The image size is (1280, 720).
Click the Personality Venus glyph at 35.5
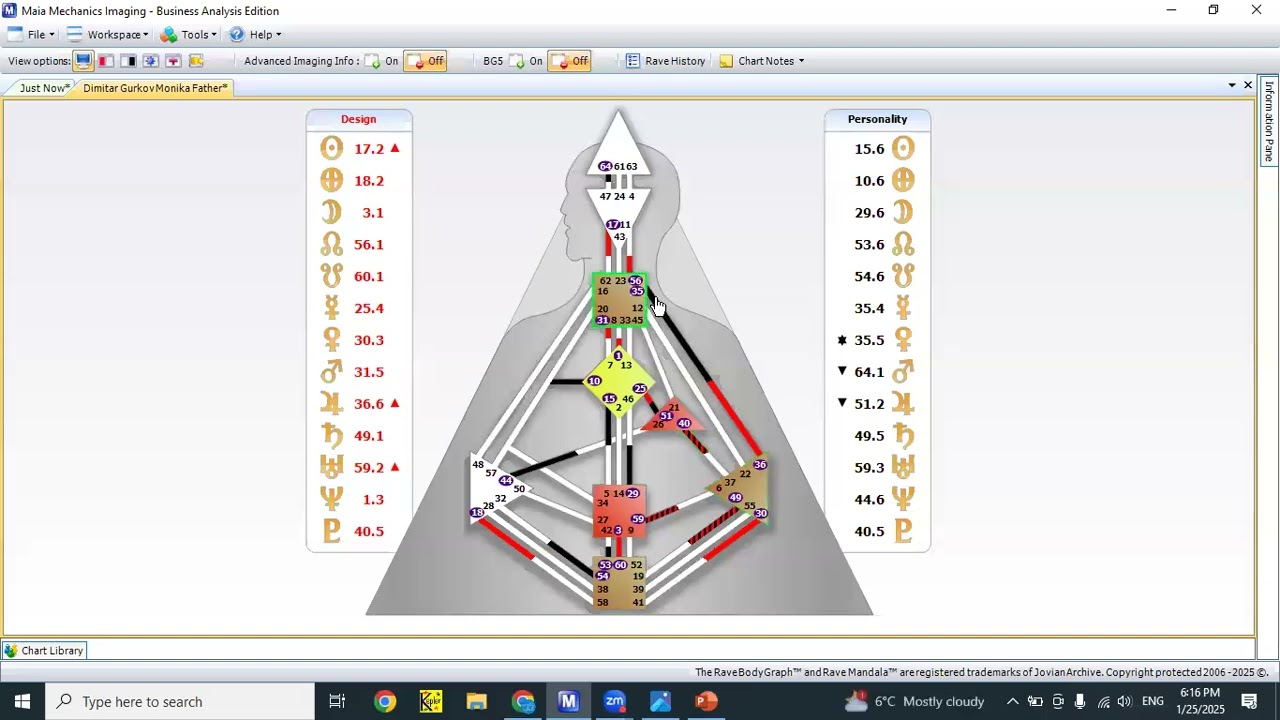click(903, 340)
